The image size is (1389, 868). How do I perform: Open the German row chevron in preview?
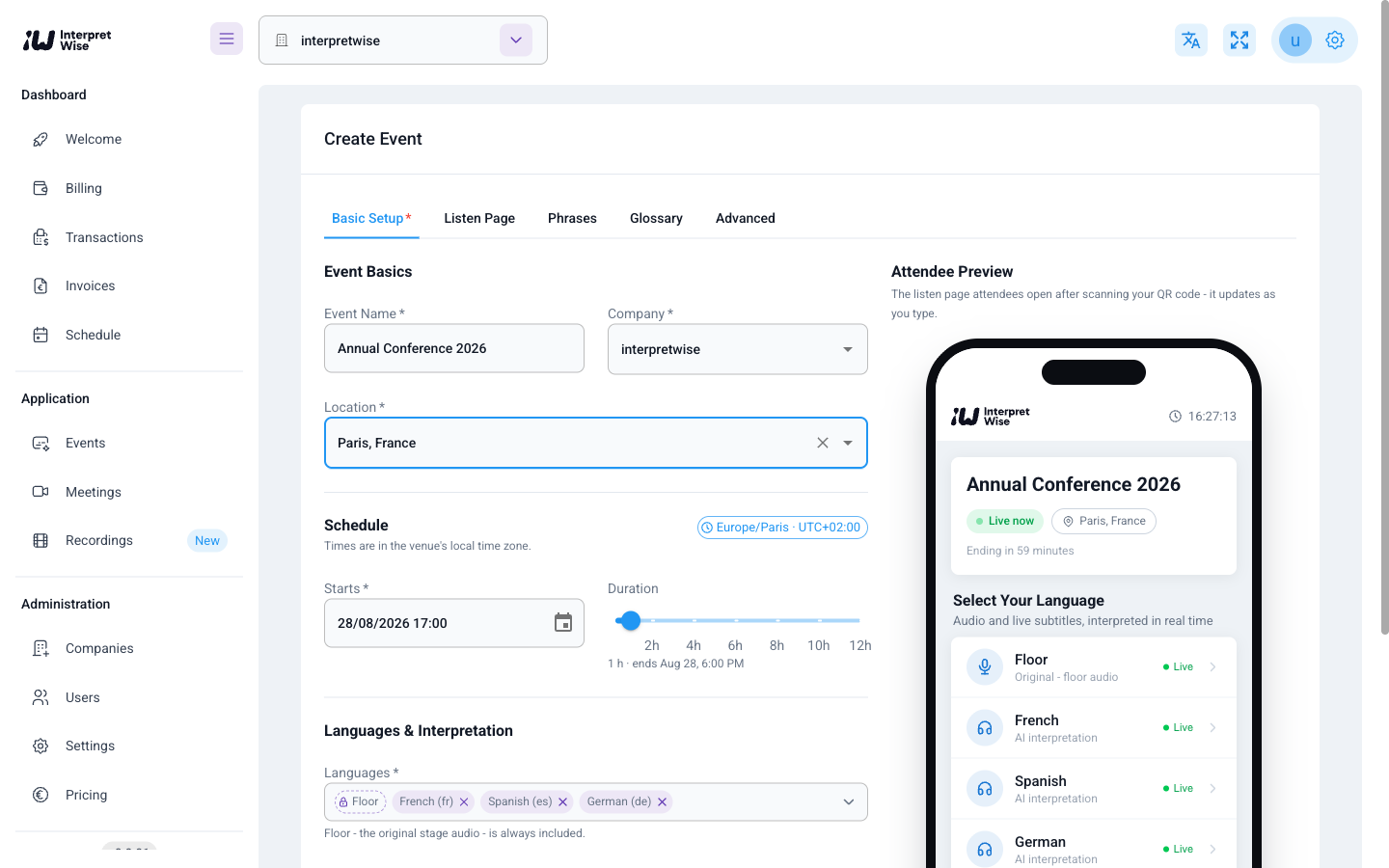click(1212, 849)
